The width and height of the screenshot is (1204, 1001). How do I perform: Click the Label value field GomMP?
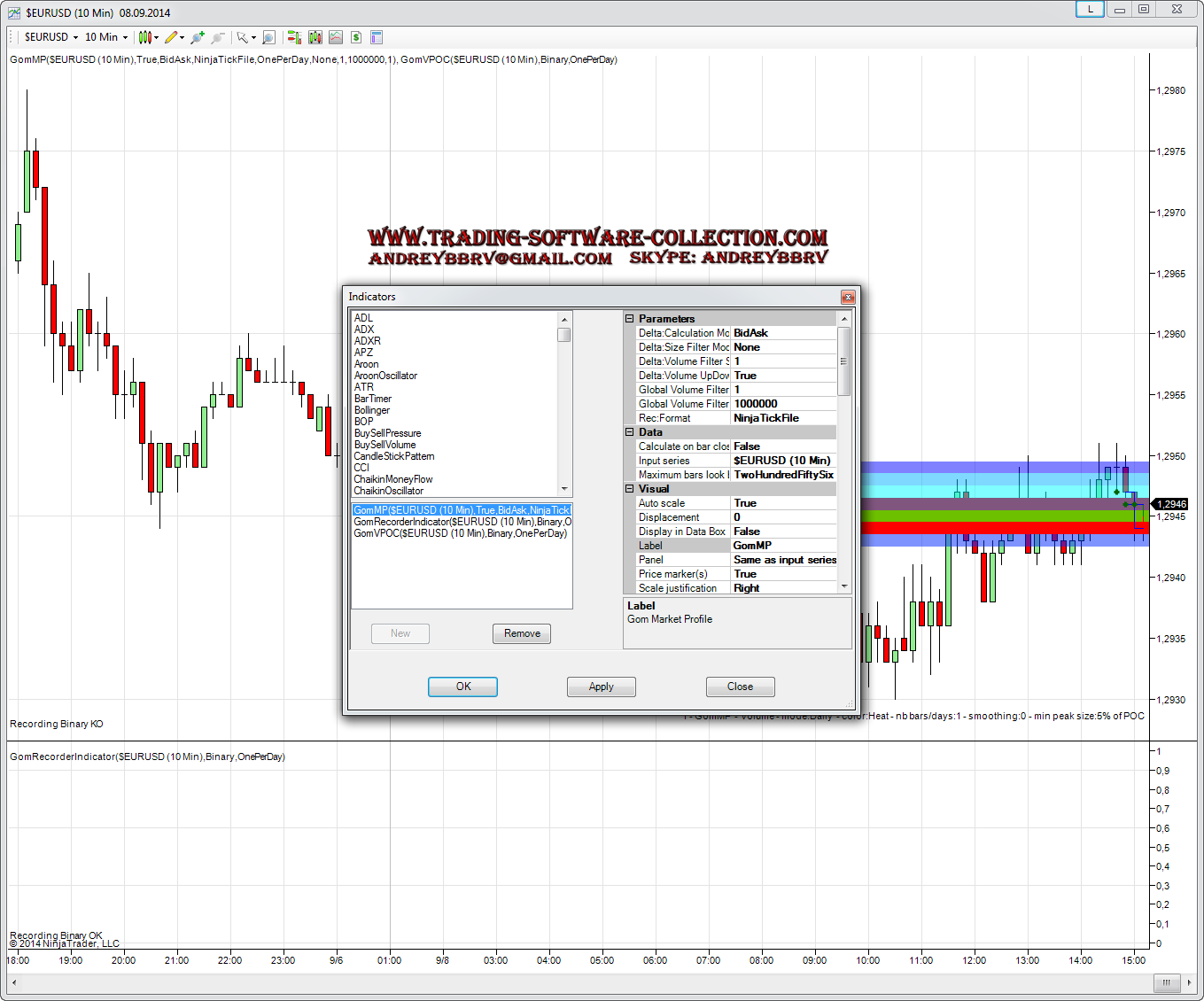tap(783, 546)
